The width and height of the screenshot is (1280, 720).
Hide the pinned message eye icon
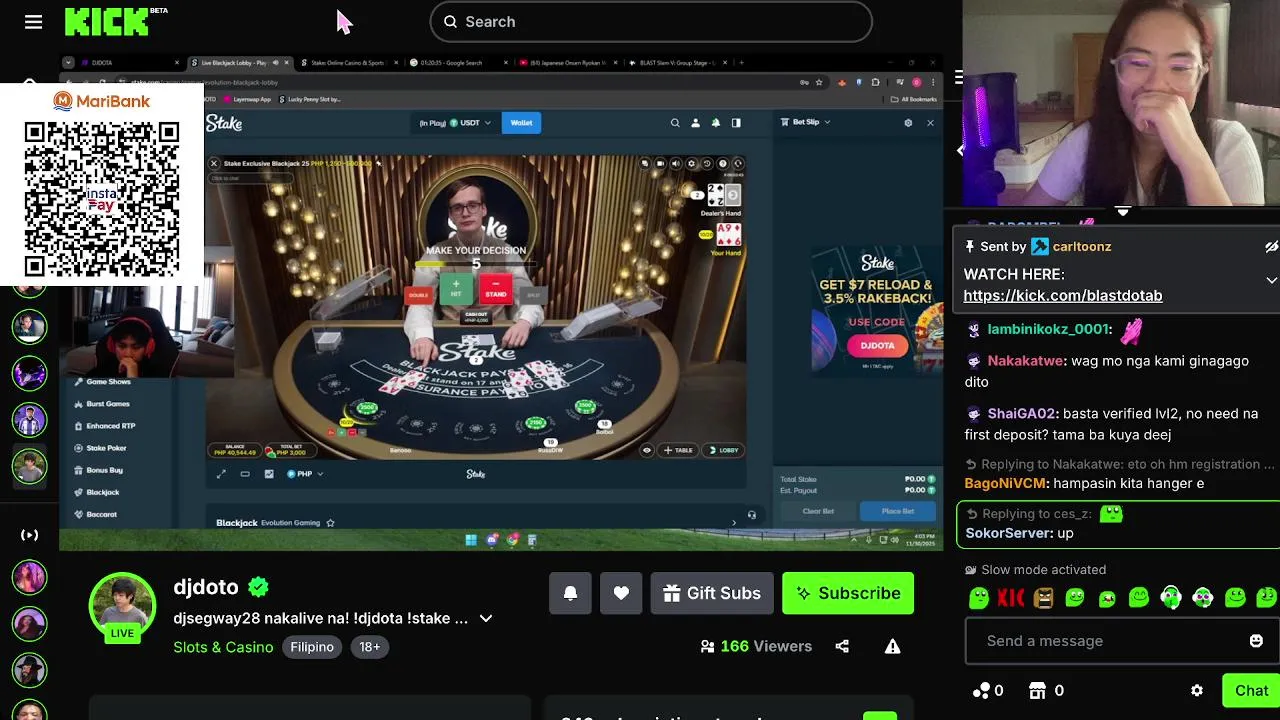click(1271, 246)
